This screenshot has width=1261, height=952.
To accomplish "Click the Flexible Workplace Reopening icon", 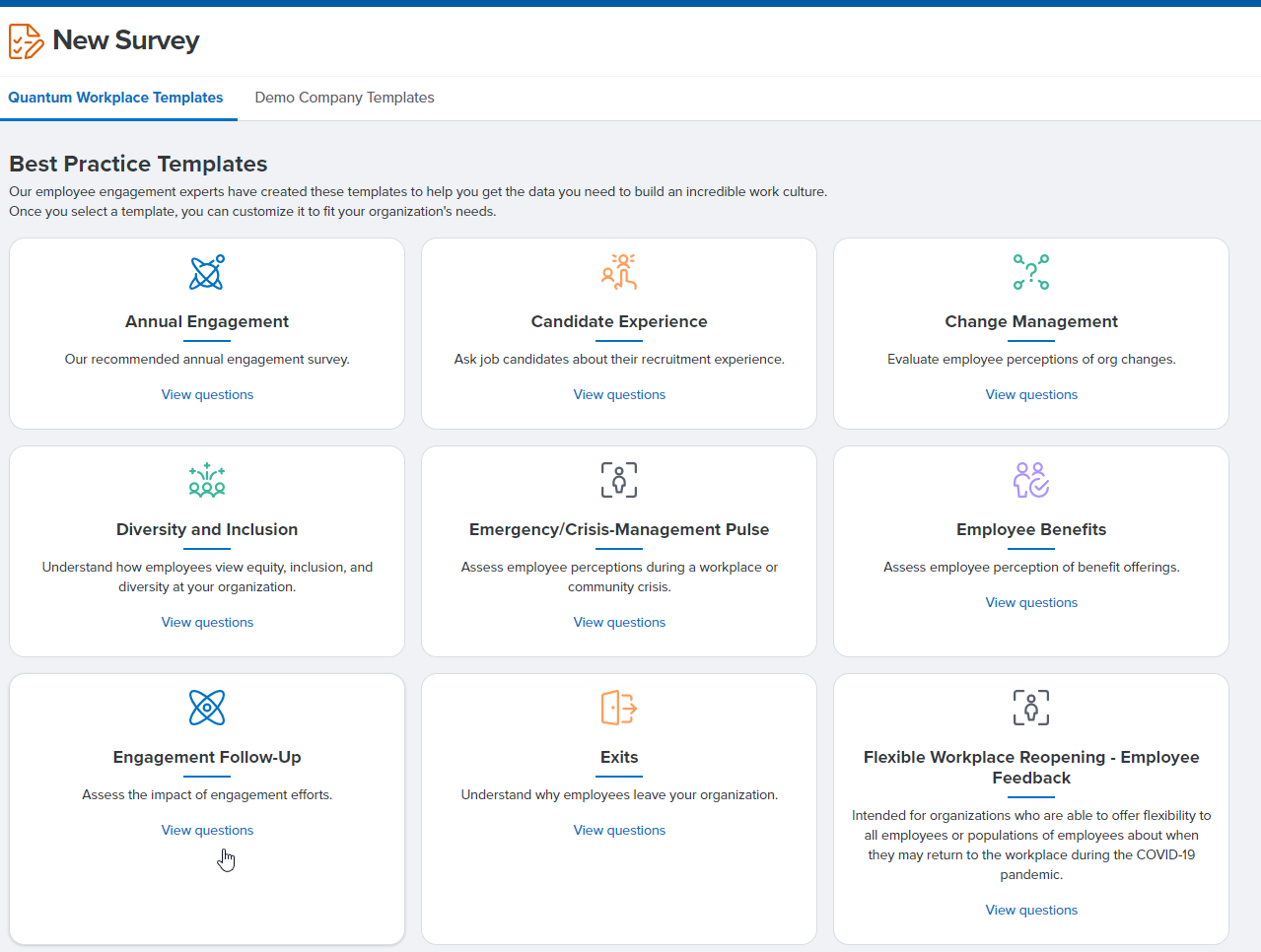I will [1031, 708].
